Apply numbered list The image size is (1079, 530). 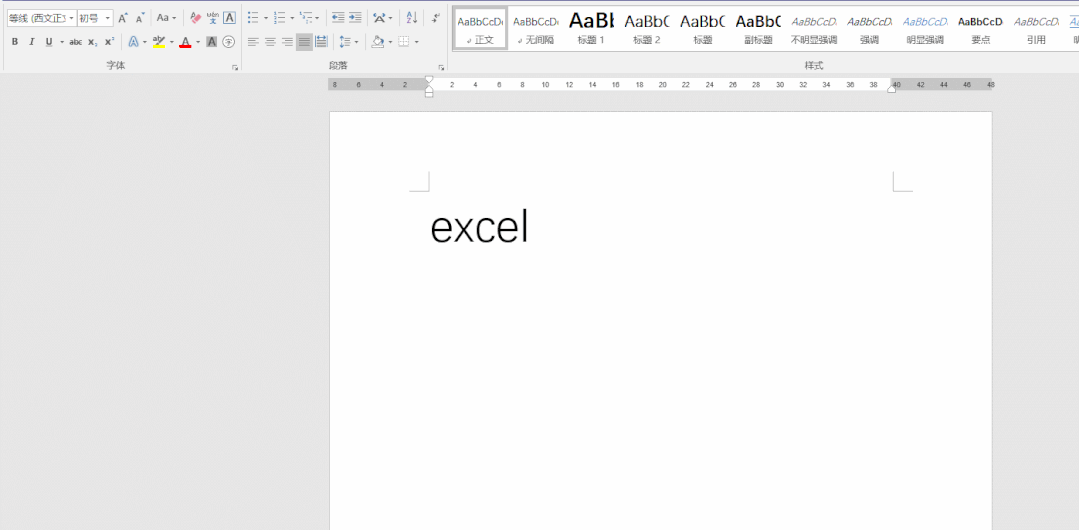[x=279, y=18]
